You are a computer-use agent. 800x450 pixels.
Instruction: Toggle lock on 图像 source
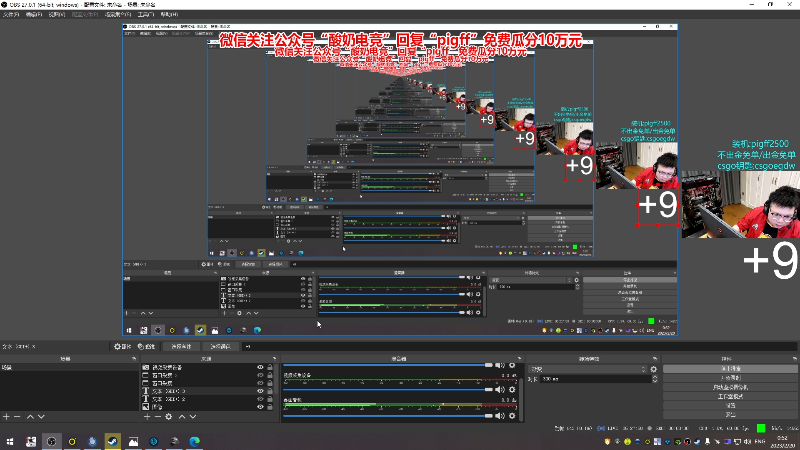coord(270,407)
